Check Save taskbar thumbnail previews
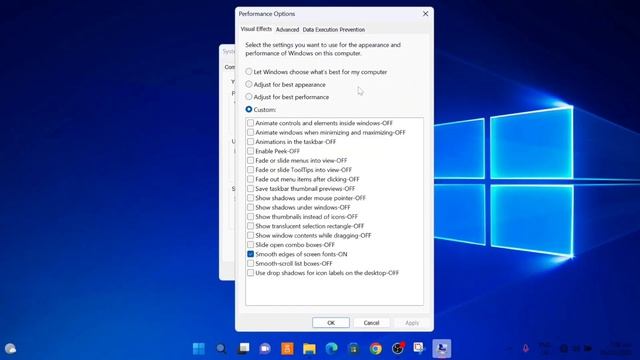Screen dimensions: 640x360 pos(251,189)
